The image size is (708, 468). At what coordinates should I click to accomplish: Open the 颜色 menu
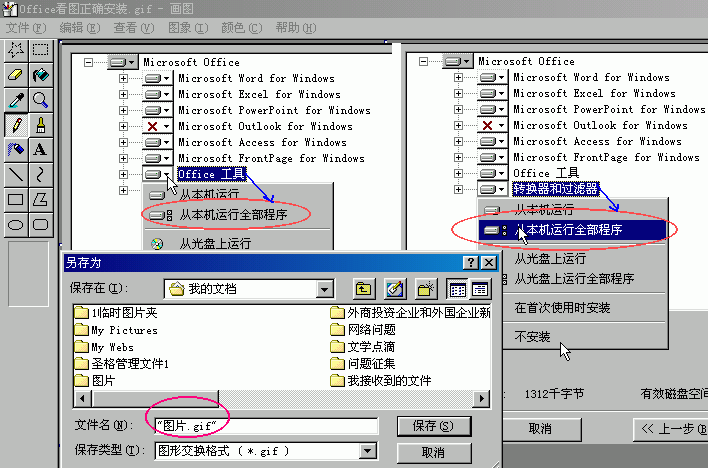[x=242, y=28]
